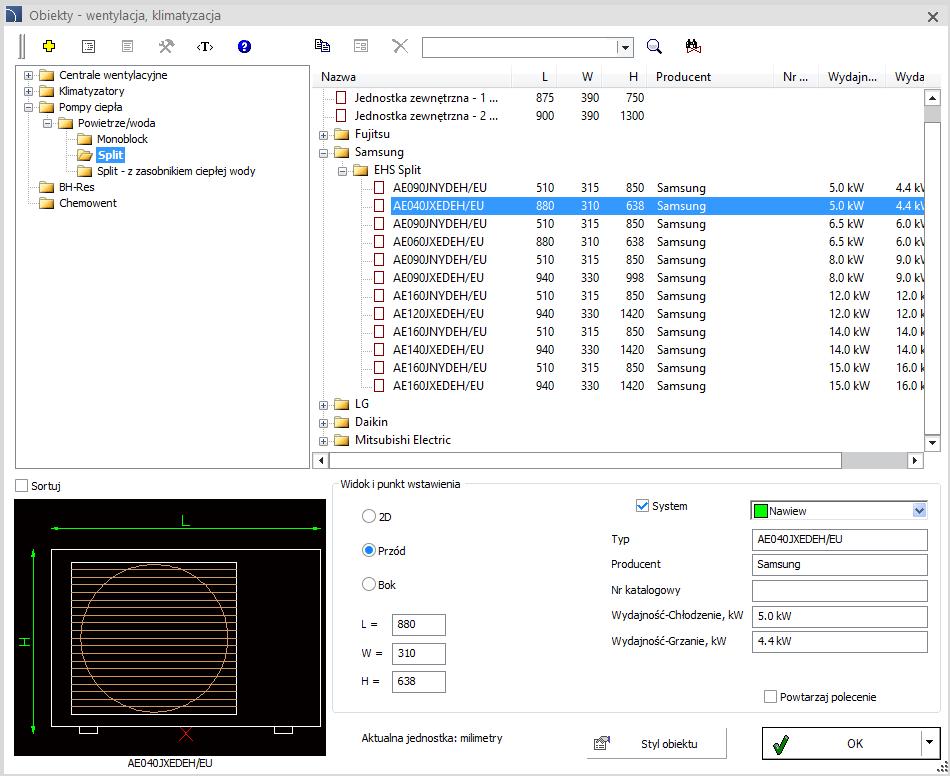Select the Split - z zasobnikiem ciepłej wody folder
The image size is (950, 776).
coord(176,171)
